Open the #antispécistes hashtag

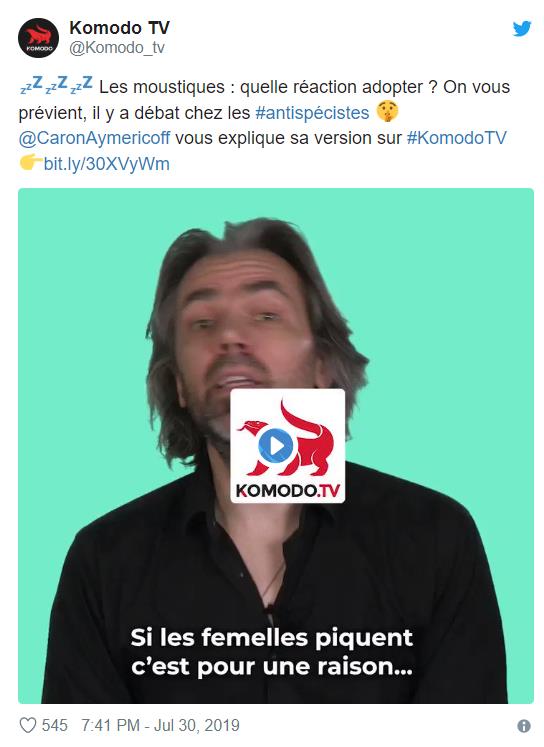[312, 113]
